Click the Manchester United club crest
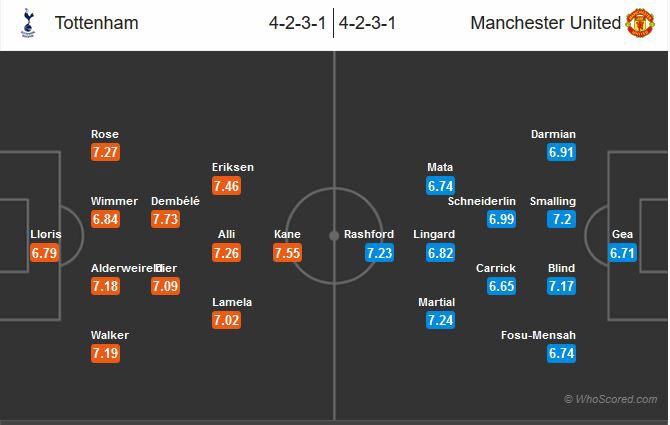Viewport: 670px width, 425px height. coord(640,23)
